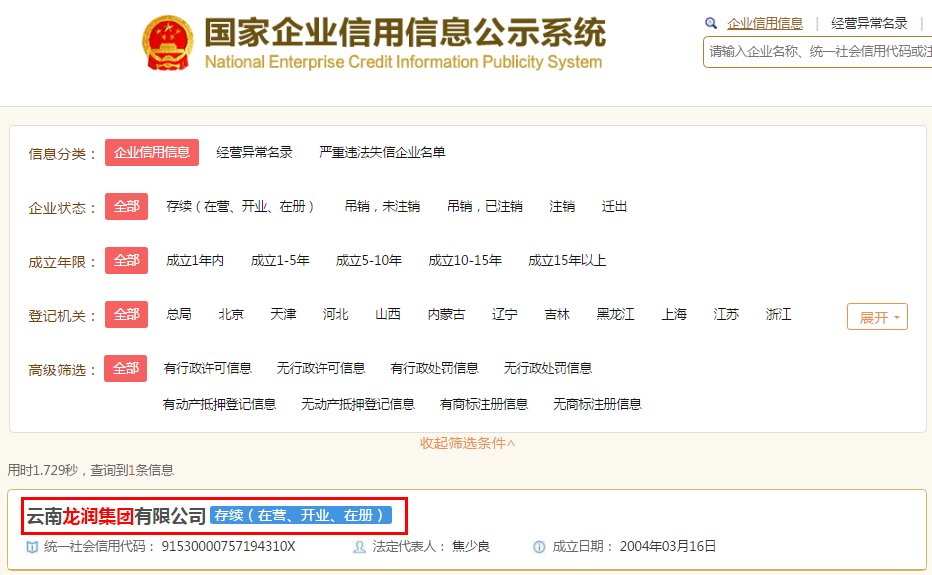Choose 北京 registration authority
The image size is (932, 575).
[231, 314]
